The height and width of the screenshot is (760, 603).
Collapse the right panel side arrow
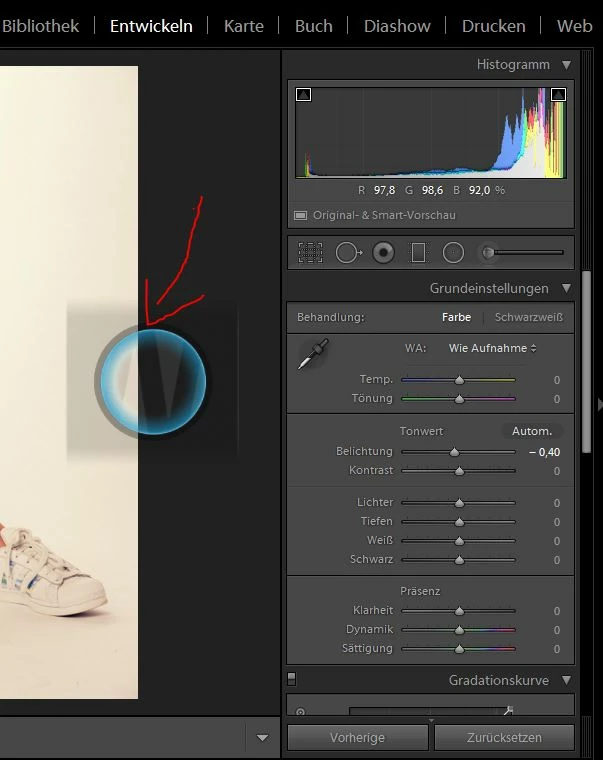(x=600, y=405)
